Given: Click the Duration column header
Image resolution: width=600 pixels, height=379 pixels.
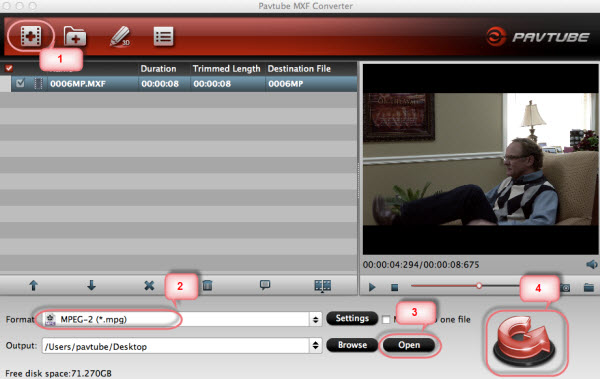Looking at the screenshot, I should (158, 69).
